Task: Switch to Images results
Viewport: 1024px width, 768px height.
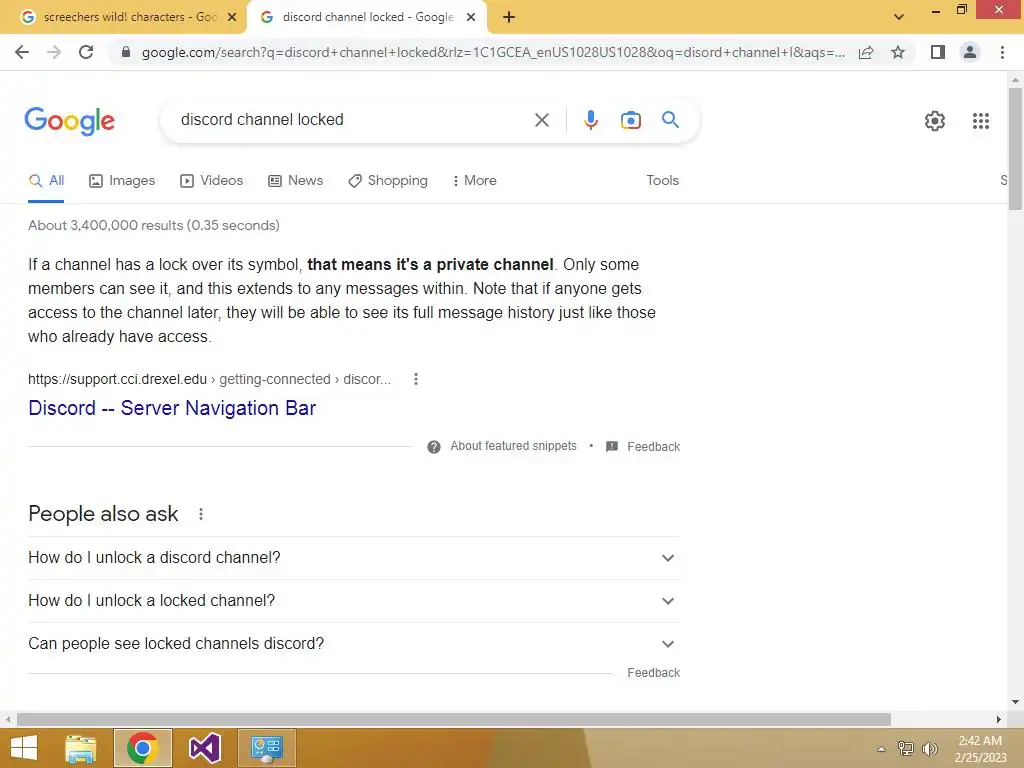Action: pos(122,181)
